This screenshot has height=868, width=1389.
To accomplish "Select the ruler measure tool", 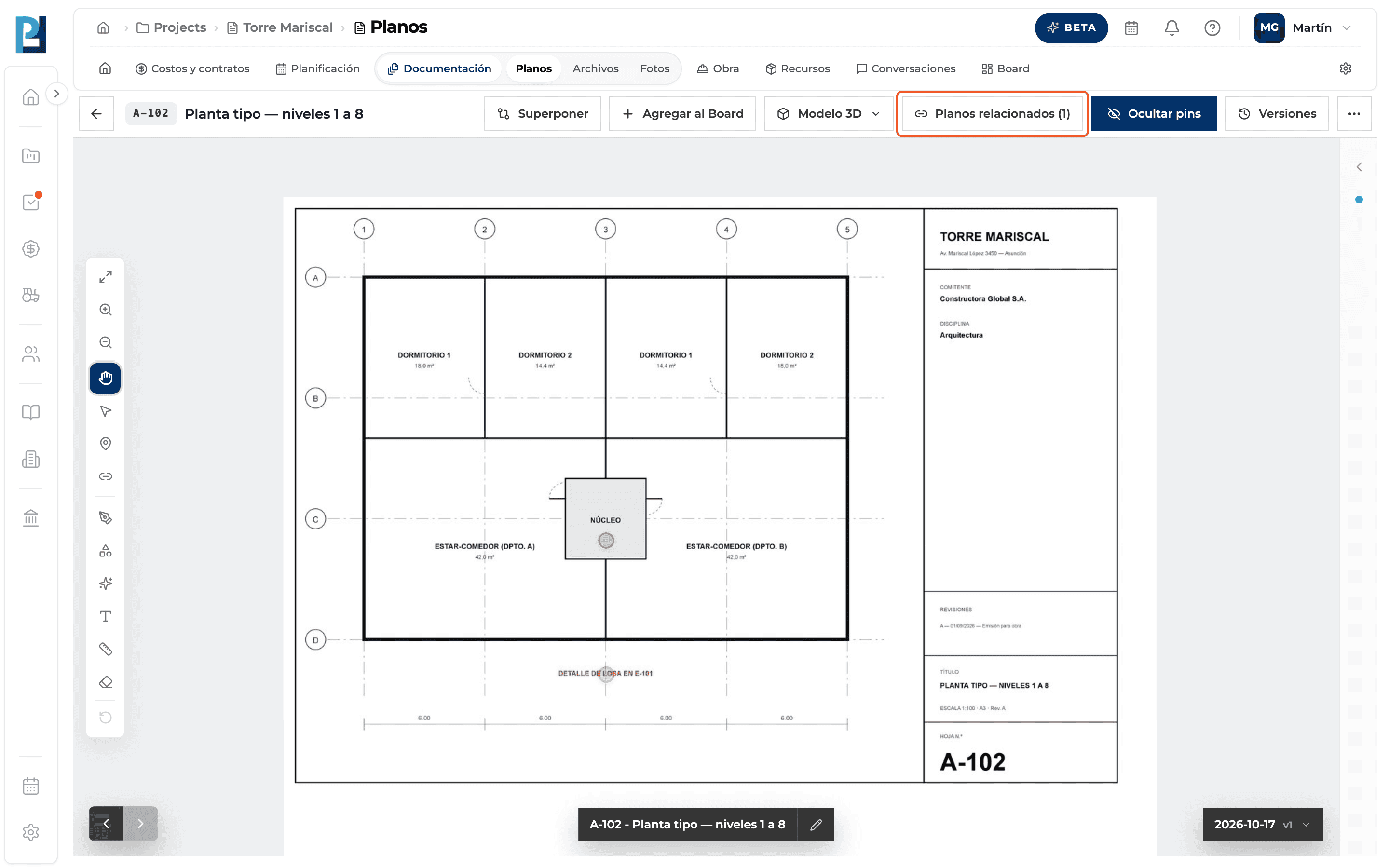I will (105, 649).
